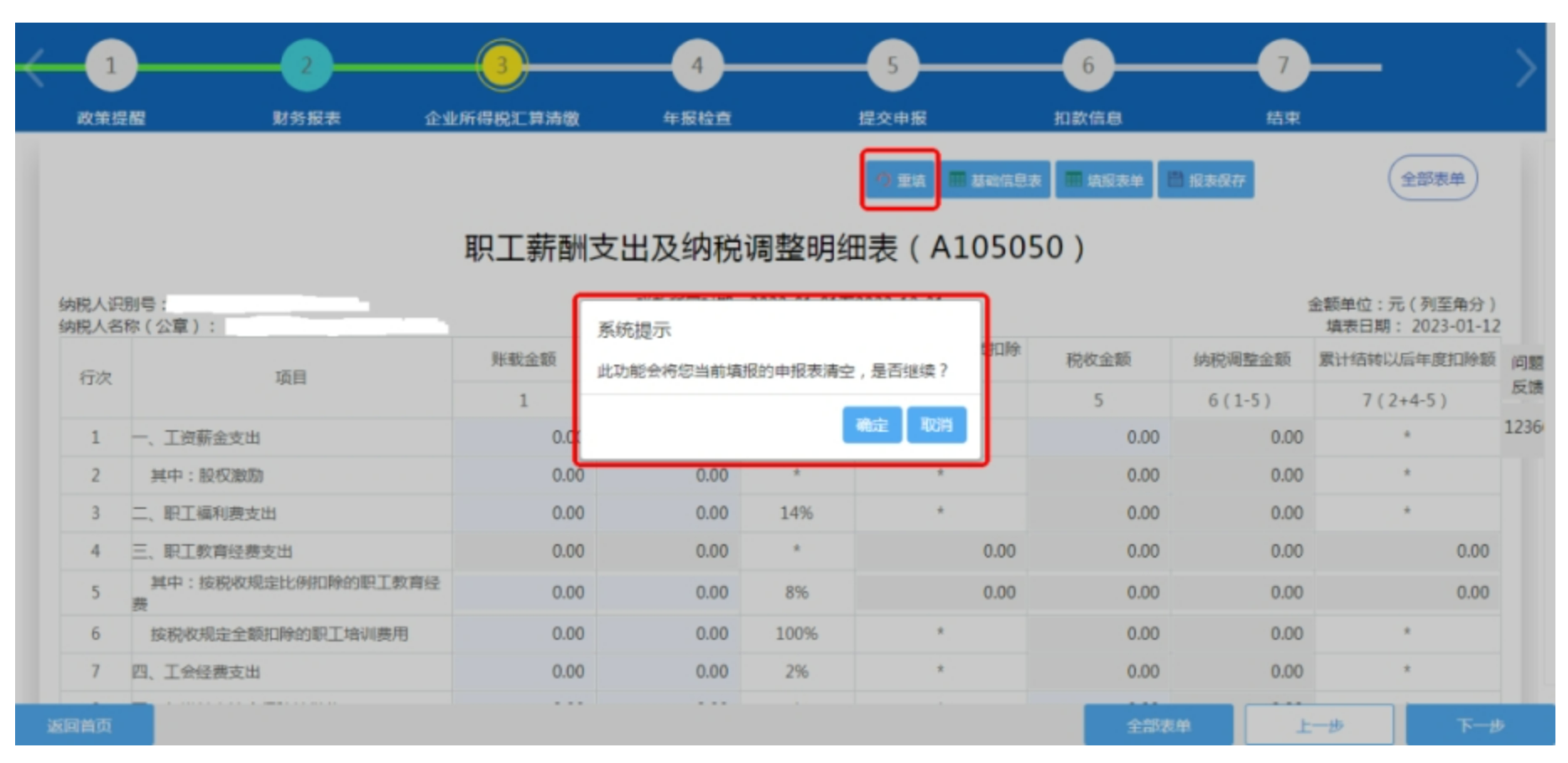1568x763 pixels.
Task: Click the 14% rate cell
Action: [x=796, y=513]
